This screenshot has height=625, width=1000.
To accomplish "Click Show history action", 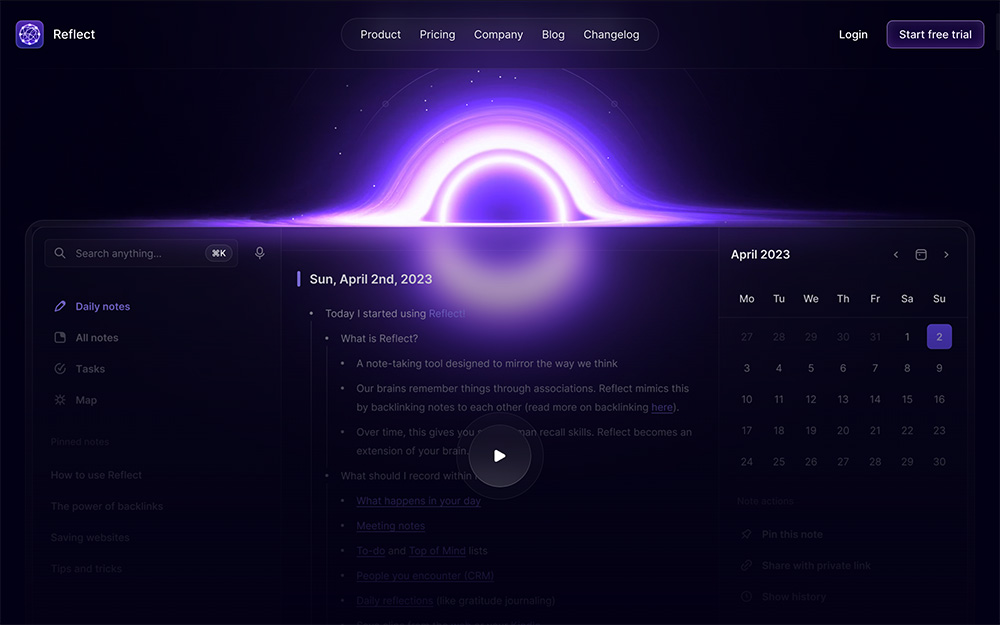I will tap(793, 597).
